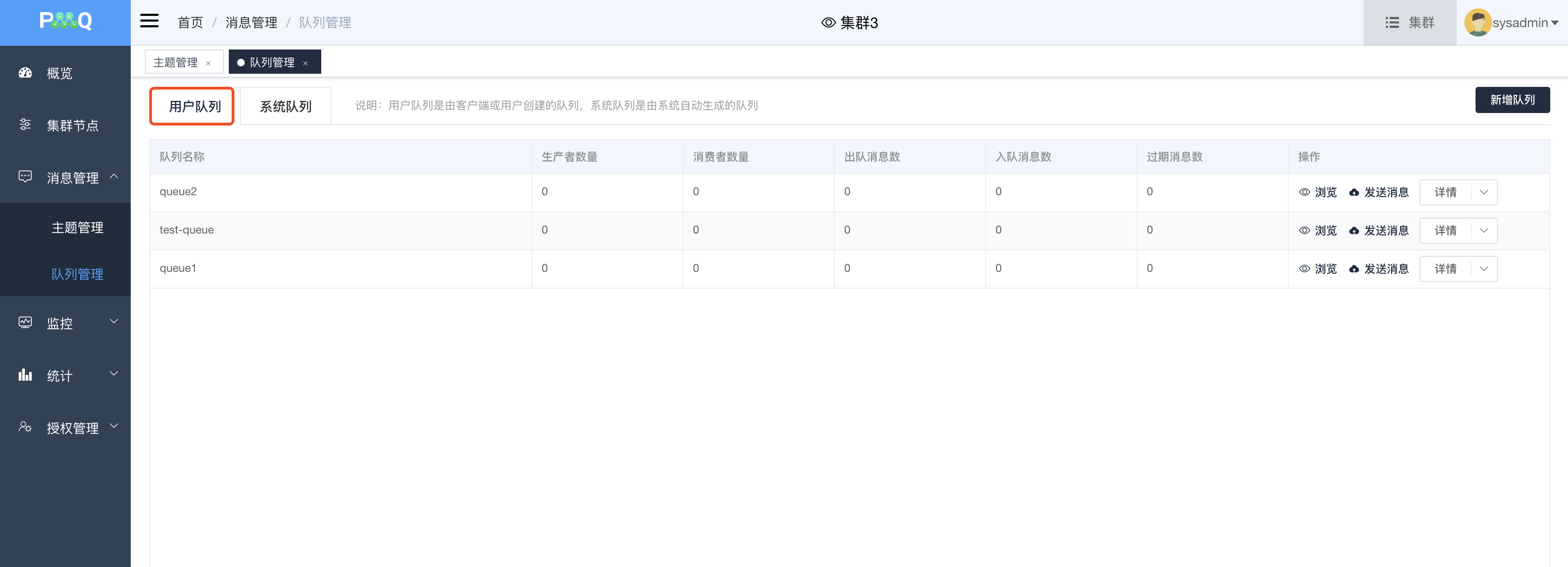Open the 概览 dashboard icon
The width and height of the screenshot is (1568, 567).
pos(25,73)
